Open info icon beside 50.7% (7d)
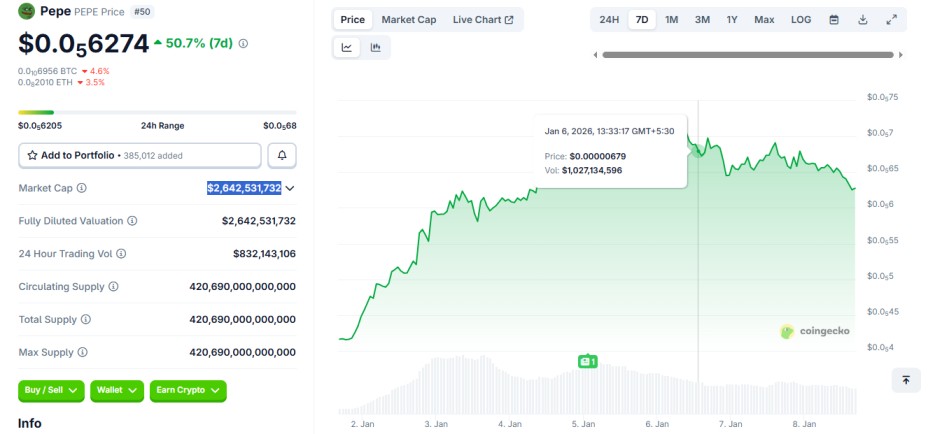 [243, 43]
